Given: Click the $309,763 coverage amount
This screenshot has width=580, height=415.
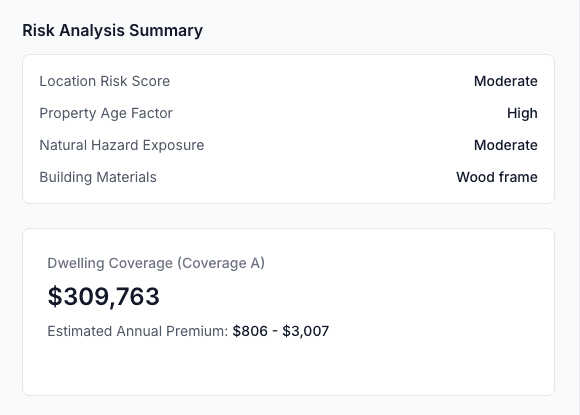Looking at the screenshot, I should (104, 297).
